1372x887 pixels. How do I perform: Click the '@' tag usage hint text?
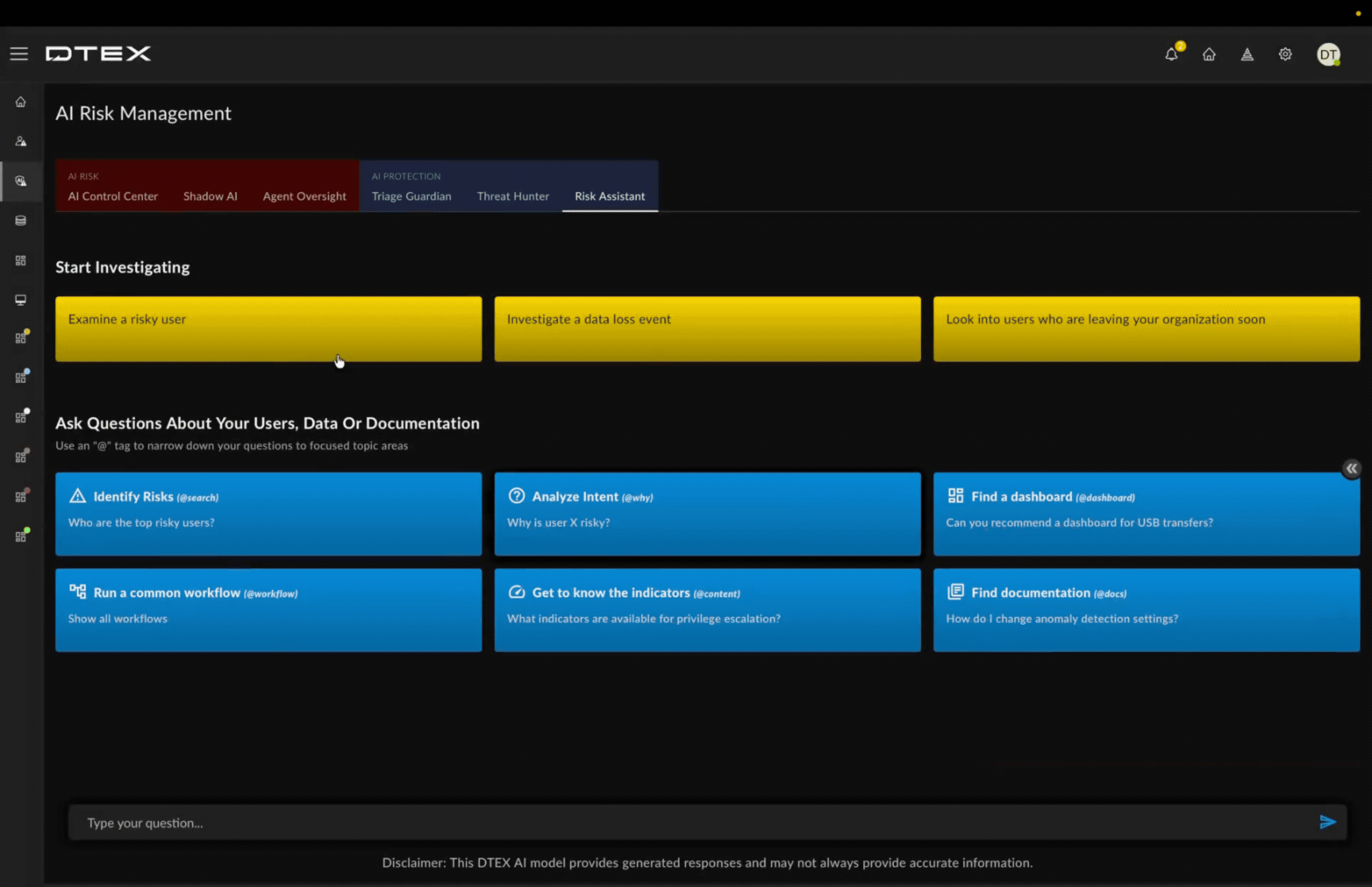tap(231, 445)
